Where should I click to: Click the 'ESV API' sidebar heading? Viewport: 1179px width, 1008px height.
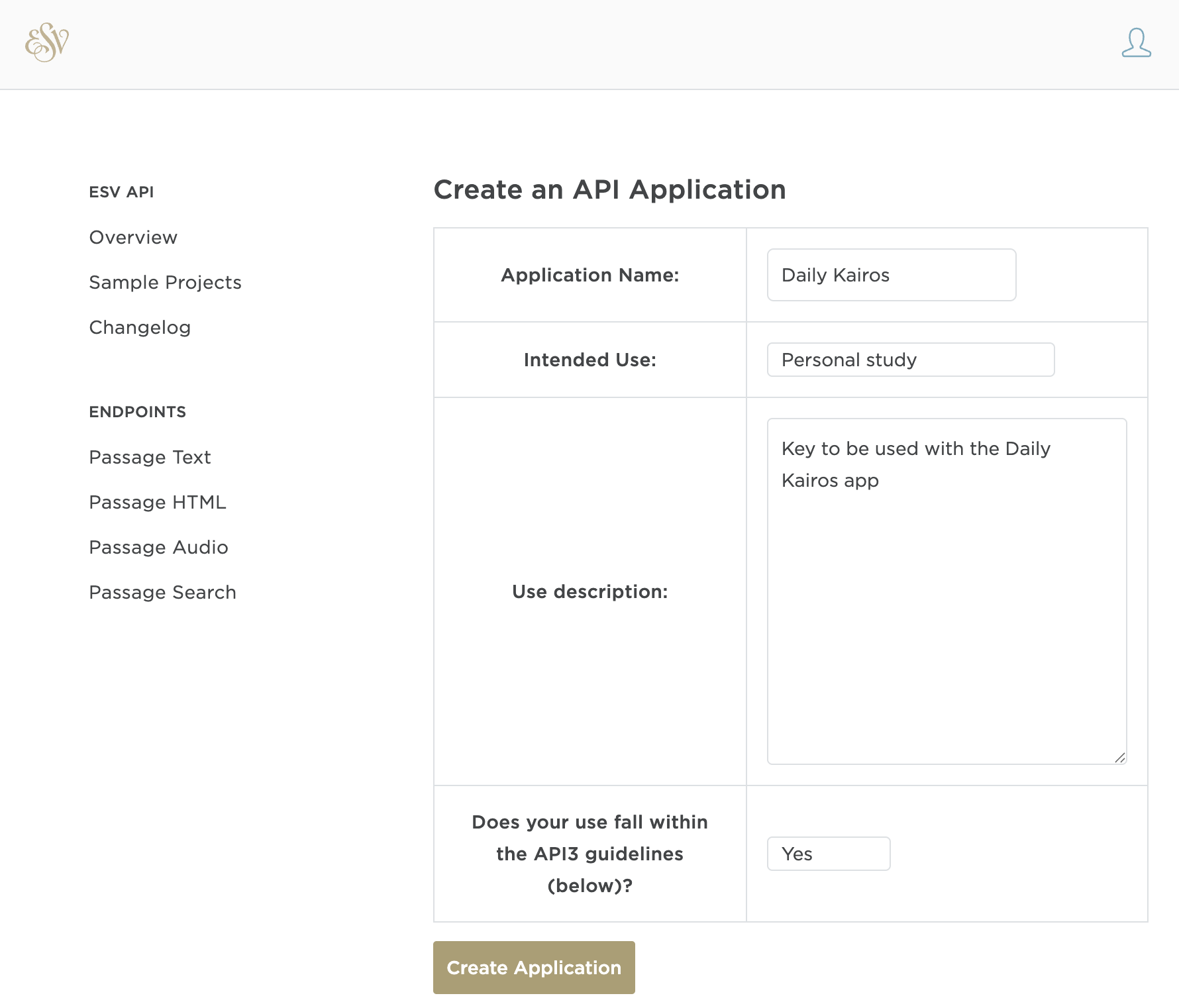tap(121, 192)
